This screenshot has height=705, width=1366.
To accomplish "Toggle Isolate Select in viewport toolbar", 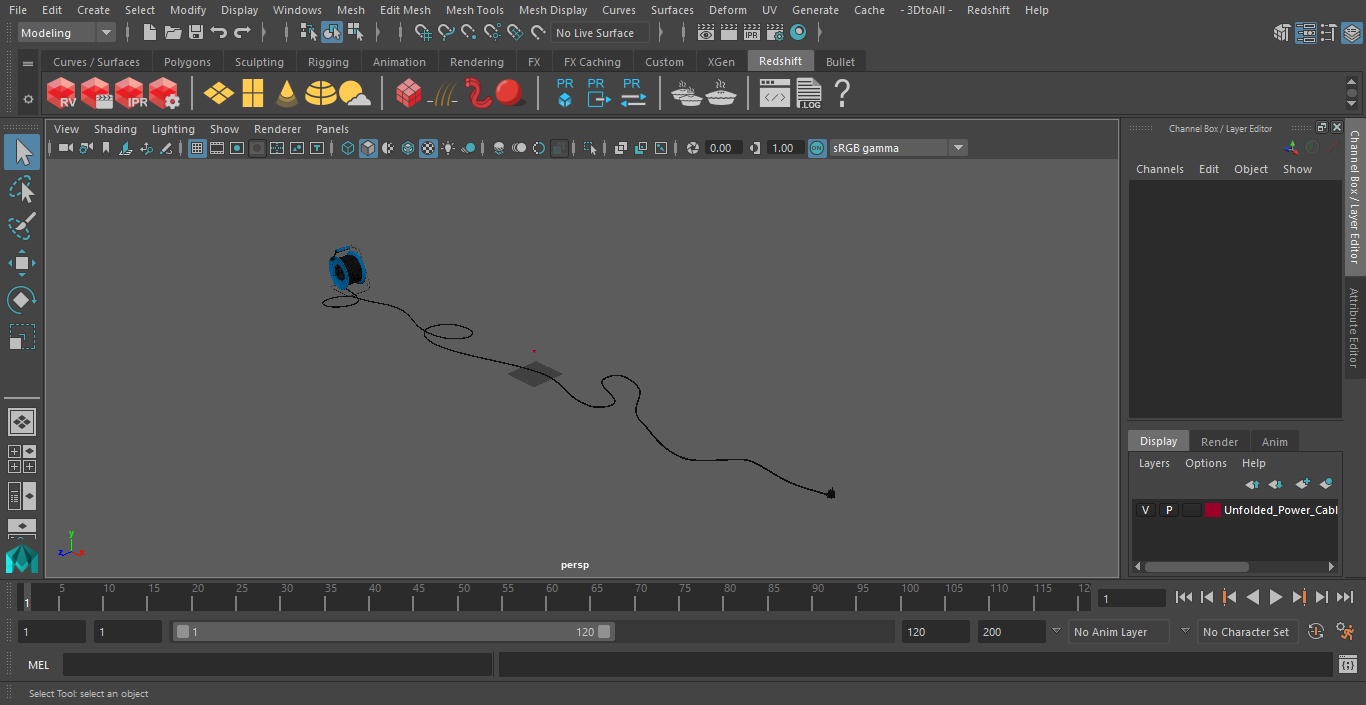I will pyautogui.click(x=590, y=148).
